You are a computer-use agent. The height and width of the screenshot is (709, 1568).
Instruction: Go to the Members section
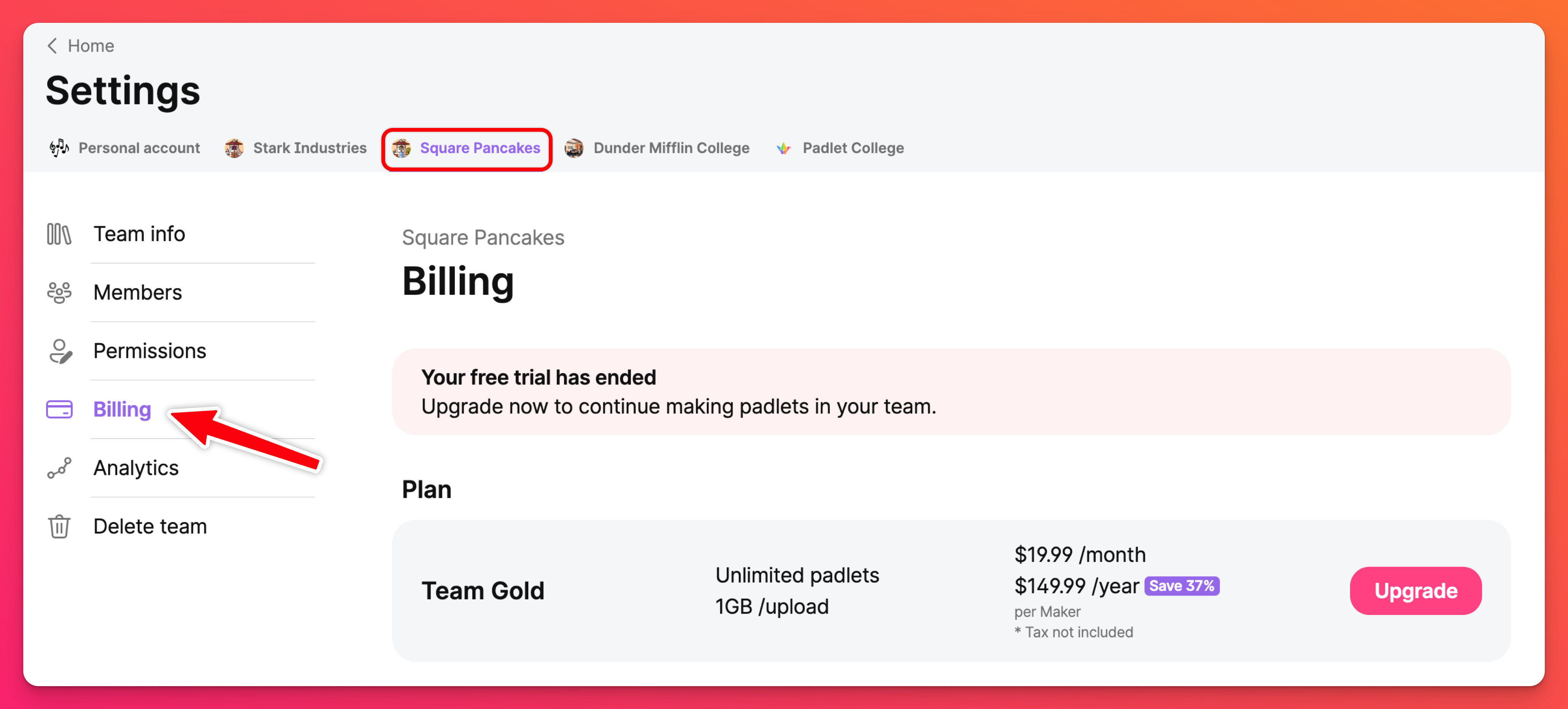click(137, 292)
